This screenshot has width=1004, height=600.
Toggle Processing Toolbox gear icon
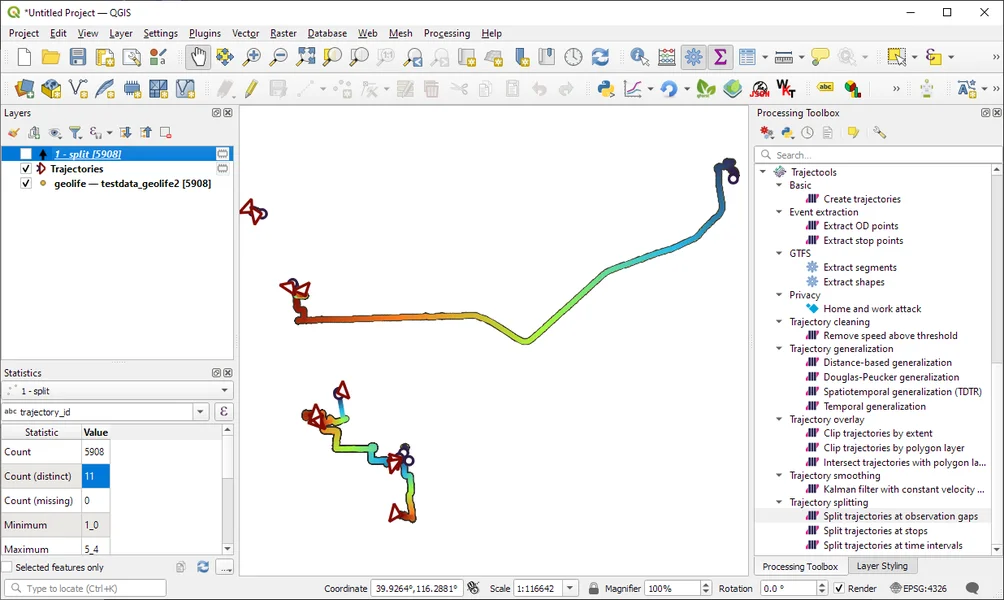pos(693,57)
